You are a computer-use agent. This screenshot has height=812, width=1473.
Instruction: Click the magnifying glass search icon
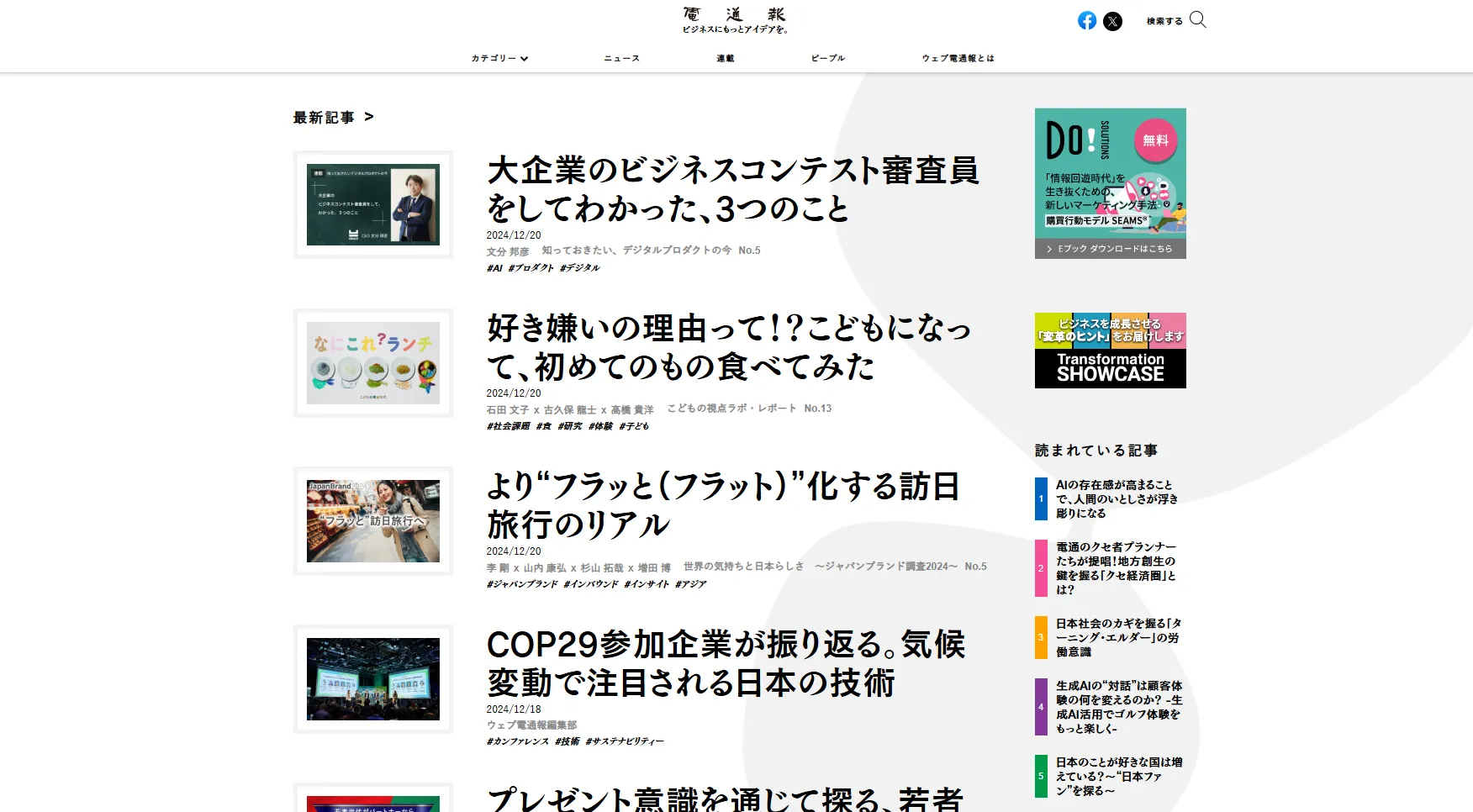coord(1198,20)
